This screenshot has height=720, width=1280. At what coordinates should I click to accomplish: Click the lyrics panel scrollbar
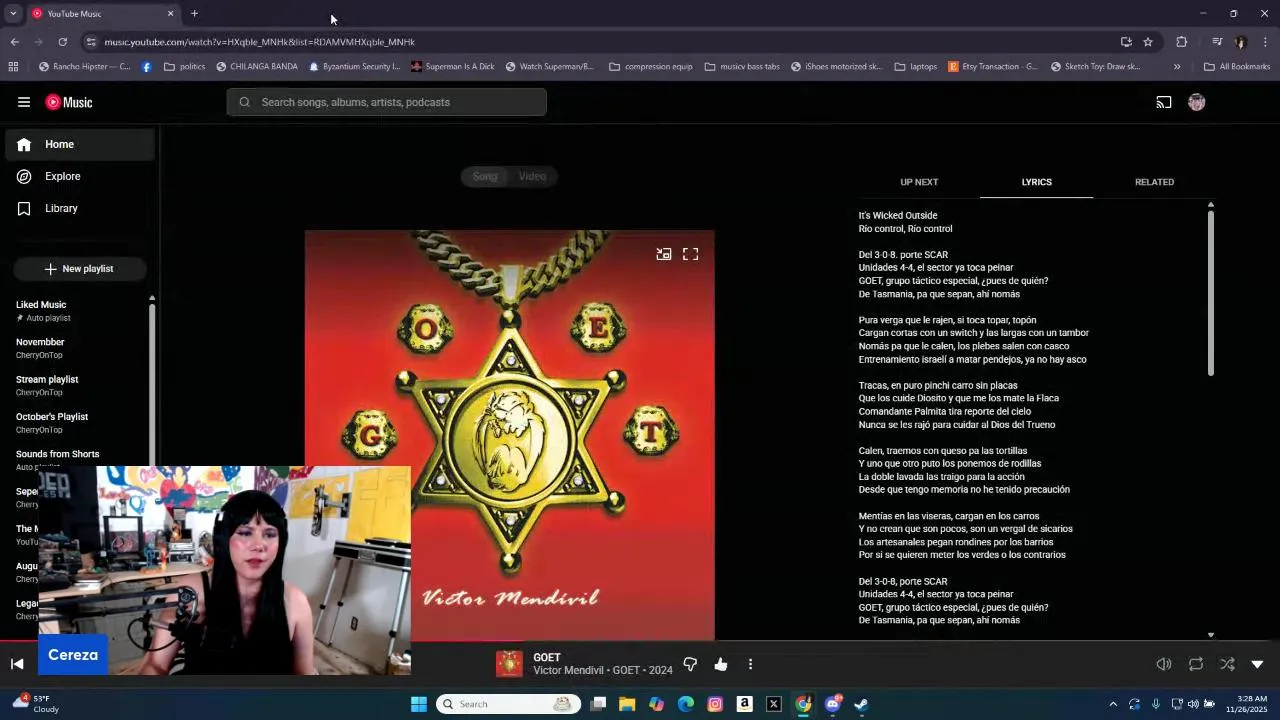1210,293
